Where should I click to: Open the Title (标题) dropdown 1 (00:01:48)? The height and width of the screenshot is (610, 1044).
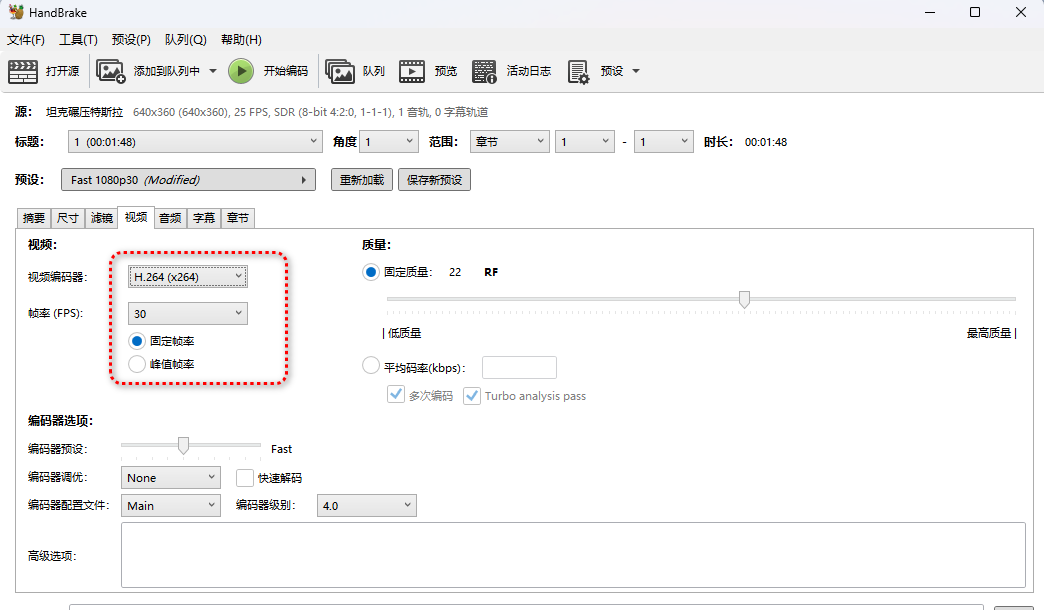(x=196, y=142)
